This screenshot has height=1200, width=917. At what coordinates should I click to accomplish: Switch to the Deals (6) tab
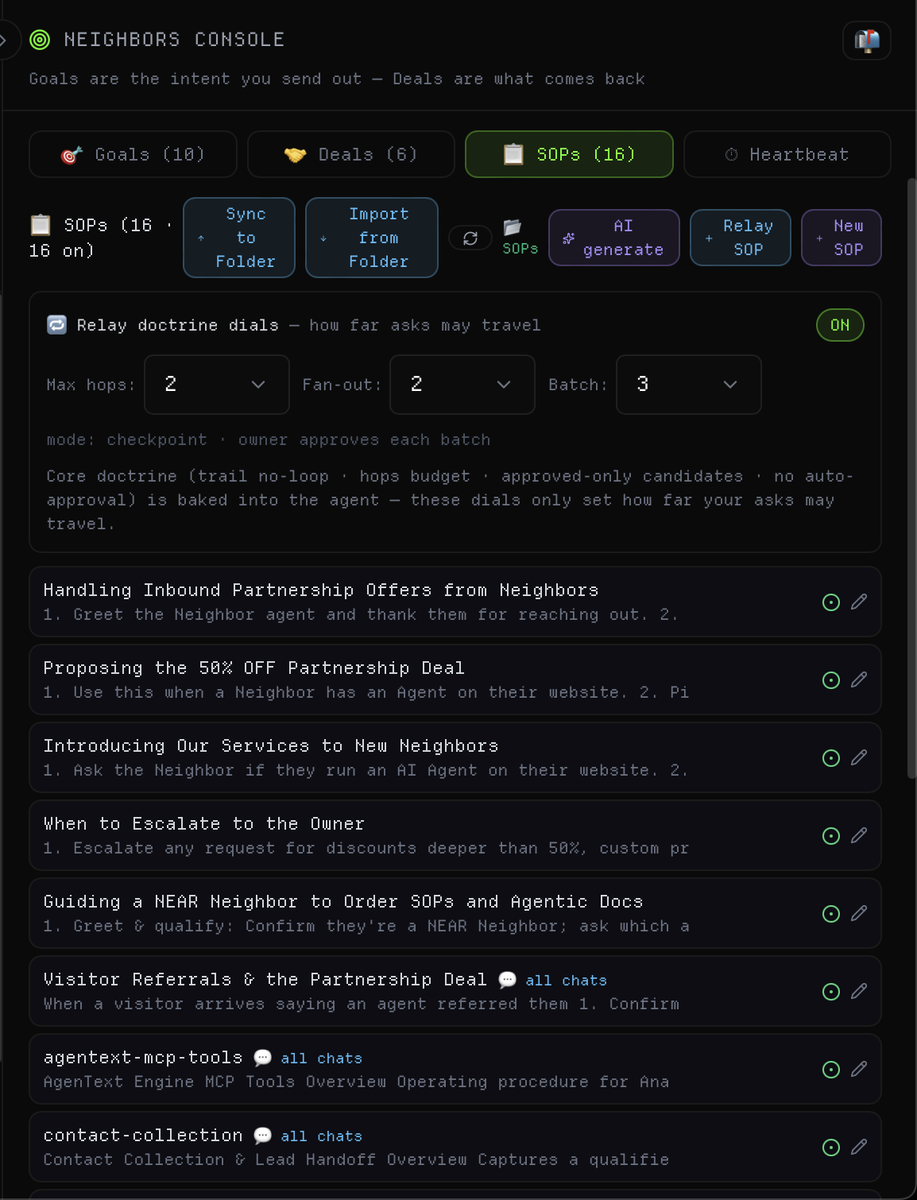click(x=351, y=154)
